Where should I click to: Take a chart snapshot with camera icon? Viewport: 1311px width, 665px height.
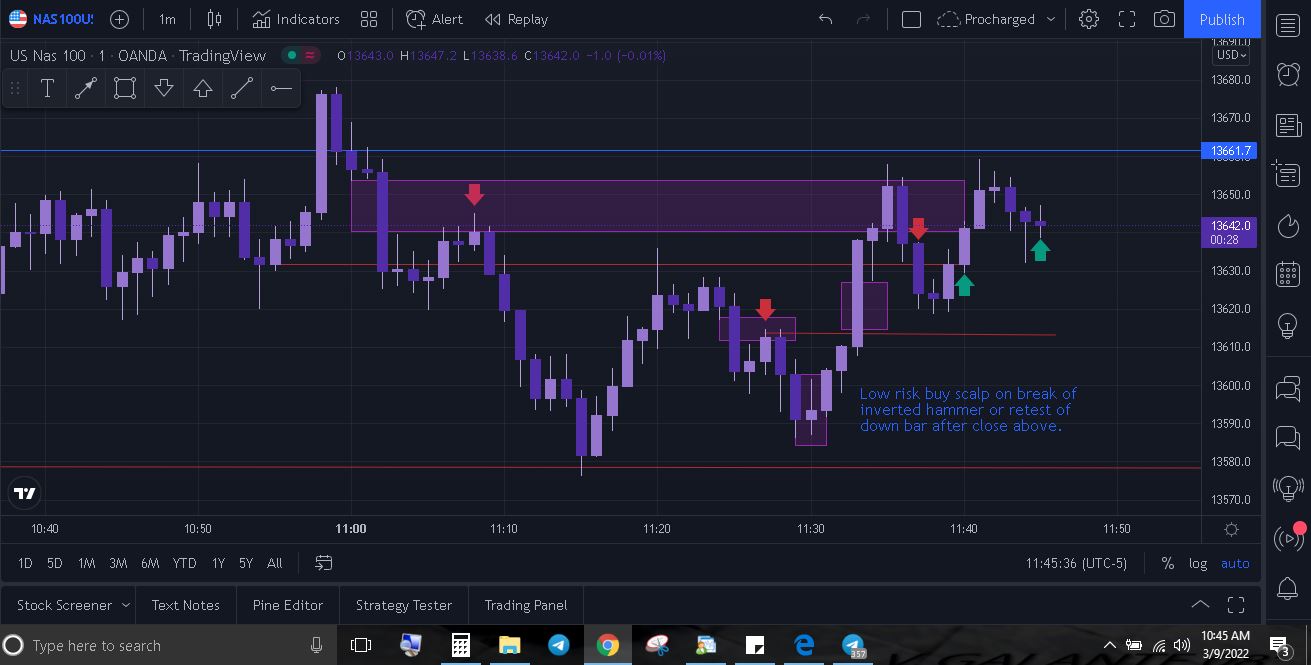pyautogui.click(x=1164, y=19)
